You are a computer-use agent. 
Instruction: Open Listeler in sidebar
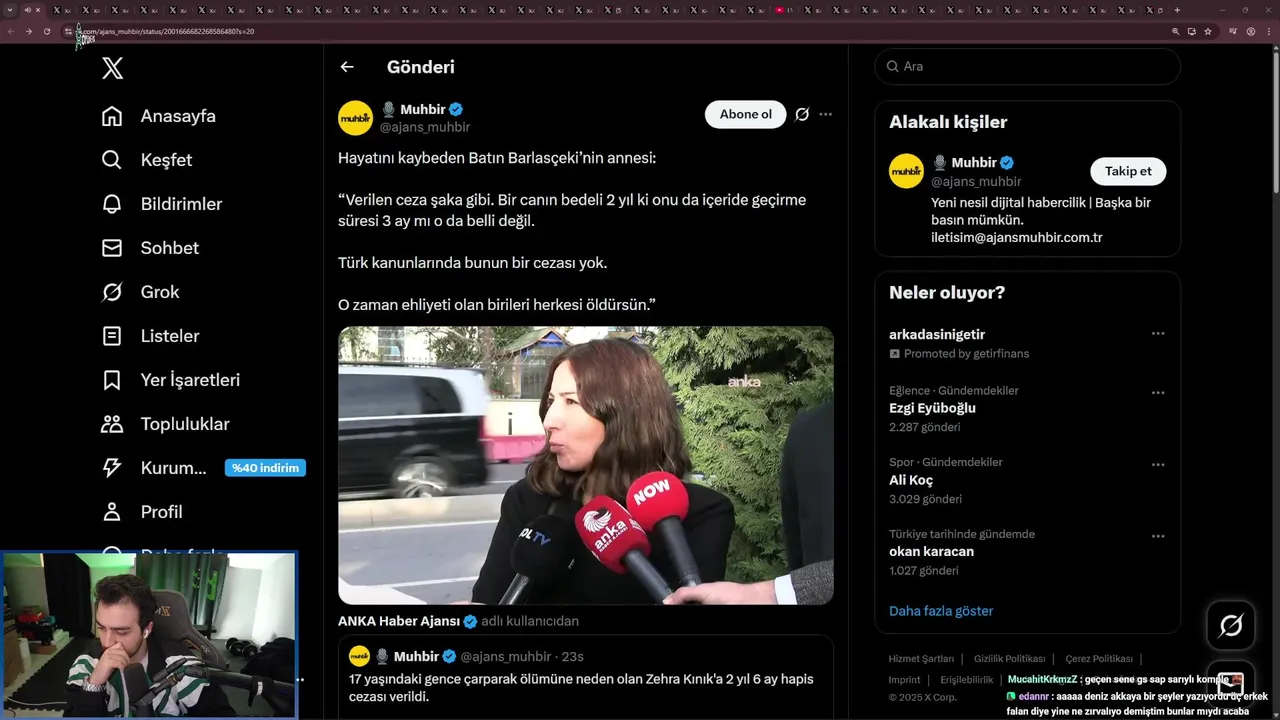point(150,336)
